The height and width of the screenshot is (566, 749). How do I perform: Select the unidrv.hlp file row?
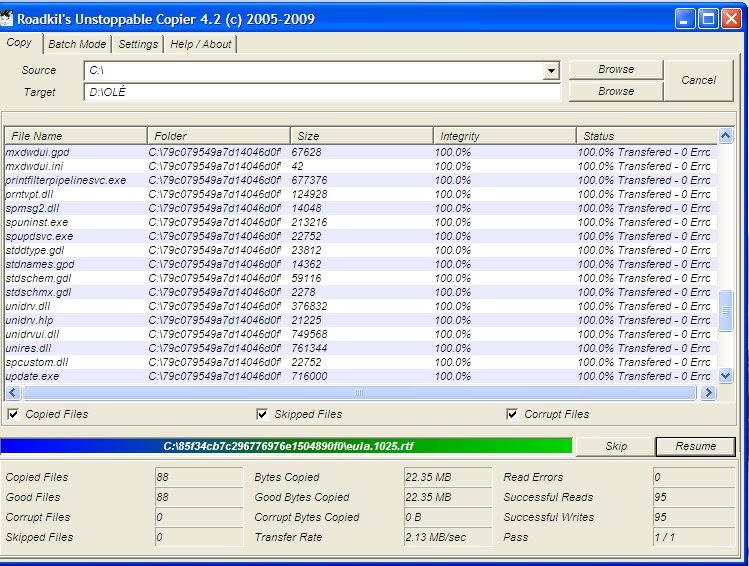tap(361, 320)
